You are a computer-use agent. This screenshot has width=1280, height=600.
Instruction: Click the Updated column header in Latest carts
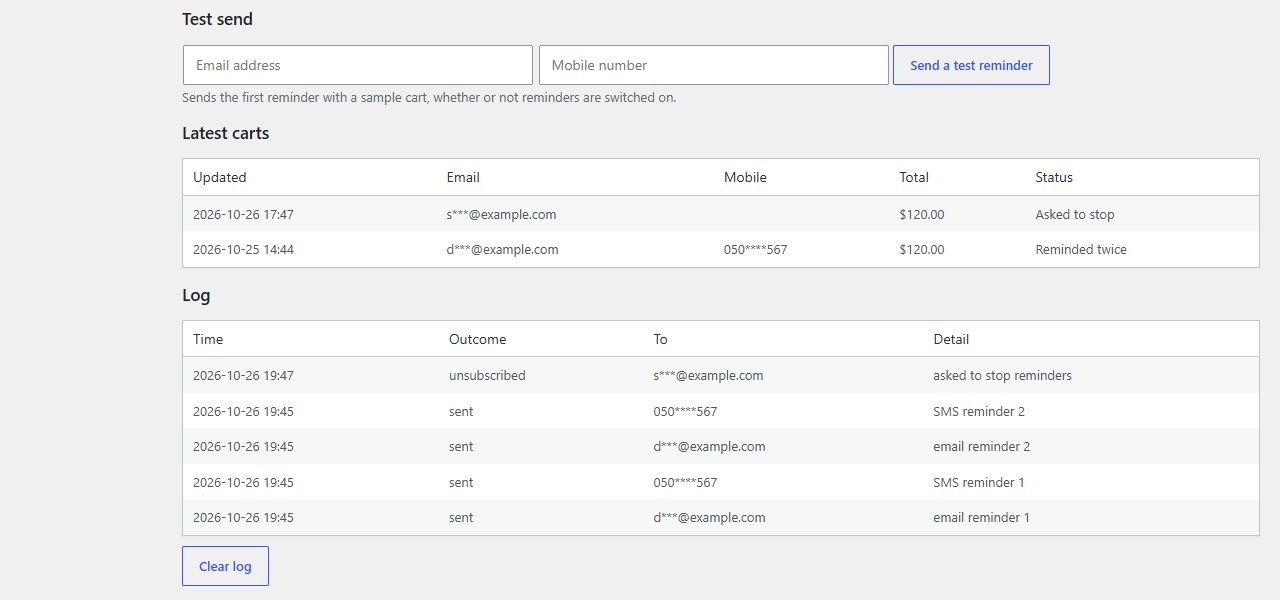point(219,177)
